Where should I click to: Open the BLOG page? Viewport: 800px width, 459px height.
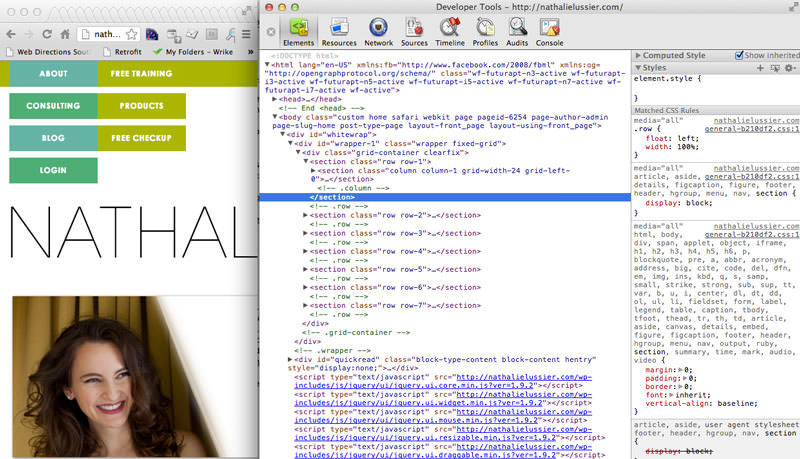(x=53, y=138)
